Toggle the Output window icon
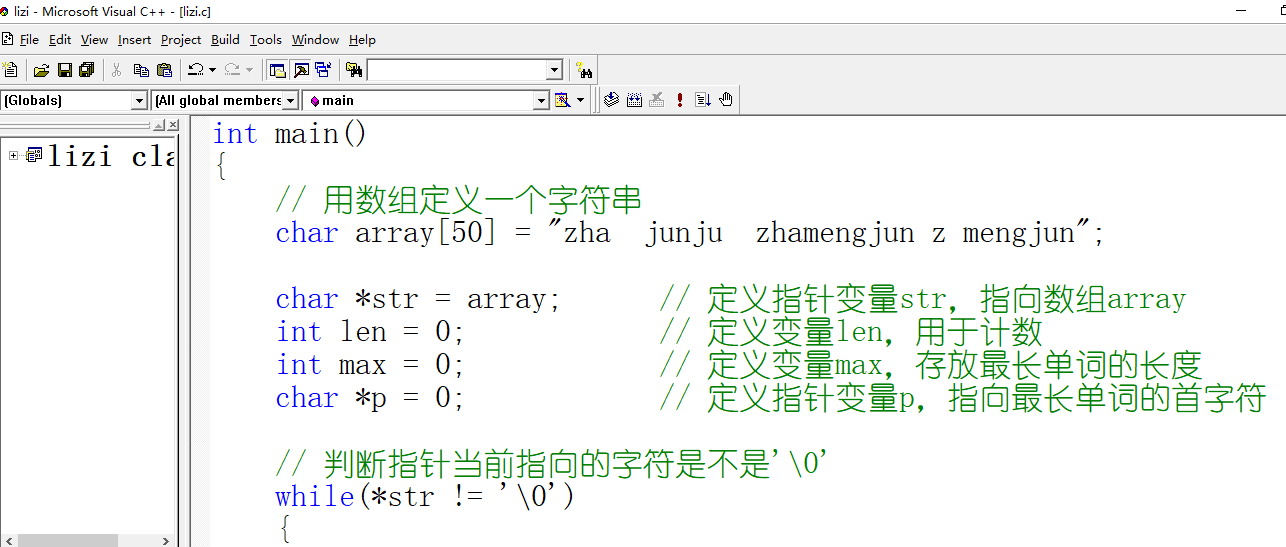The width and height of the screenshot is (1286, 547). (x=301, y=70)
